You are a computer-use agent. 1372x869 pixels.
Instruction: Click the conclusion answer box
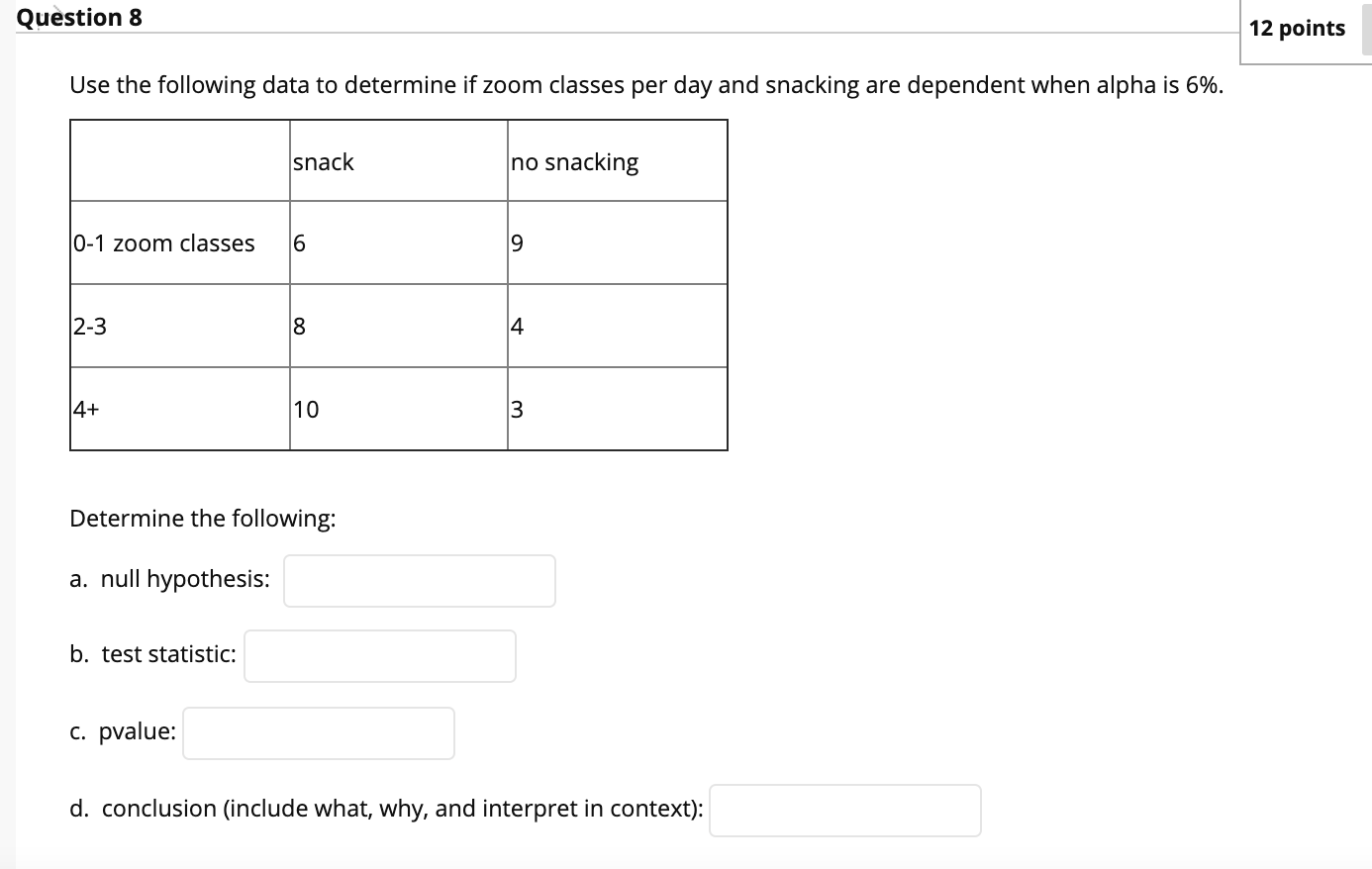(x=844, y=810)
